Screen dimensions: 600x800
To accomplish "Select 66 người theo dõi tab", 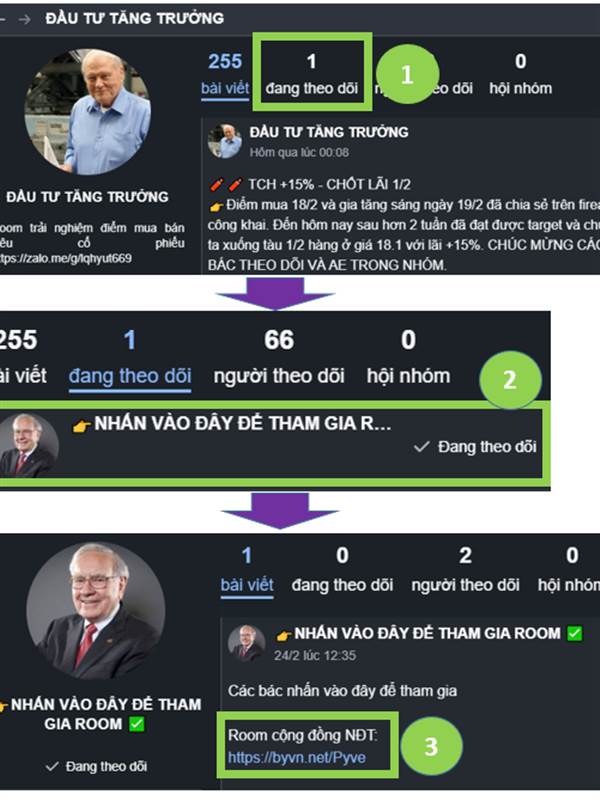I will point(279,358).
